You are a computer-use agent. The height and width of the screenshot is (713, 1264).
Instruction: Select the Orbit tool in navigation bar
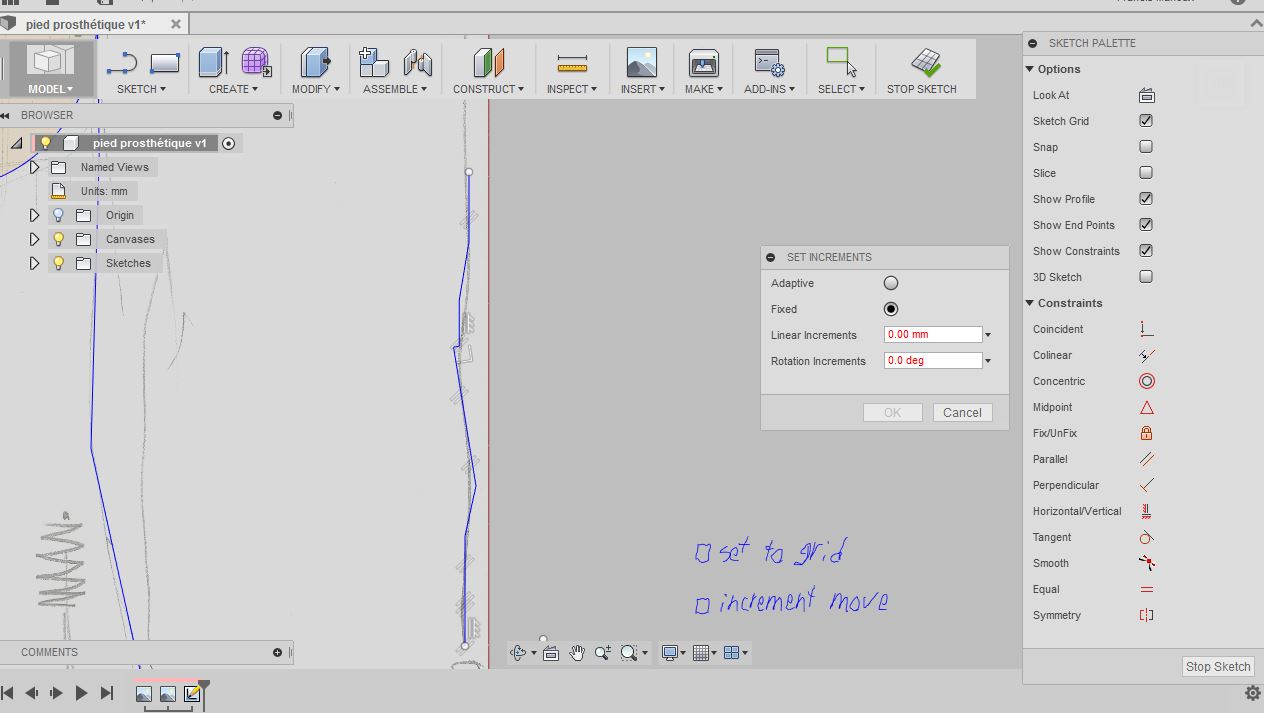518,652
